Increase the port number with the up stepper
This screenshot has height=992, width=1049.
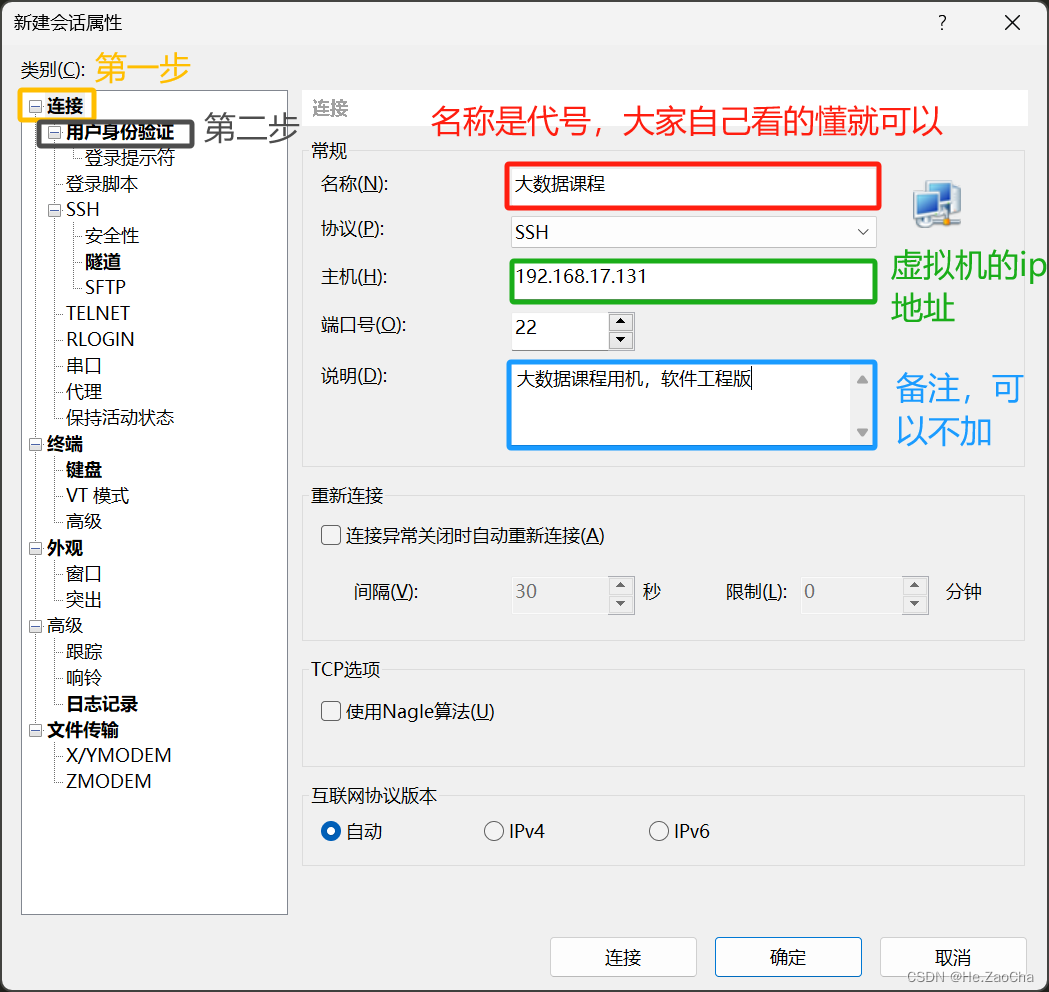pos(621,324)
